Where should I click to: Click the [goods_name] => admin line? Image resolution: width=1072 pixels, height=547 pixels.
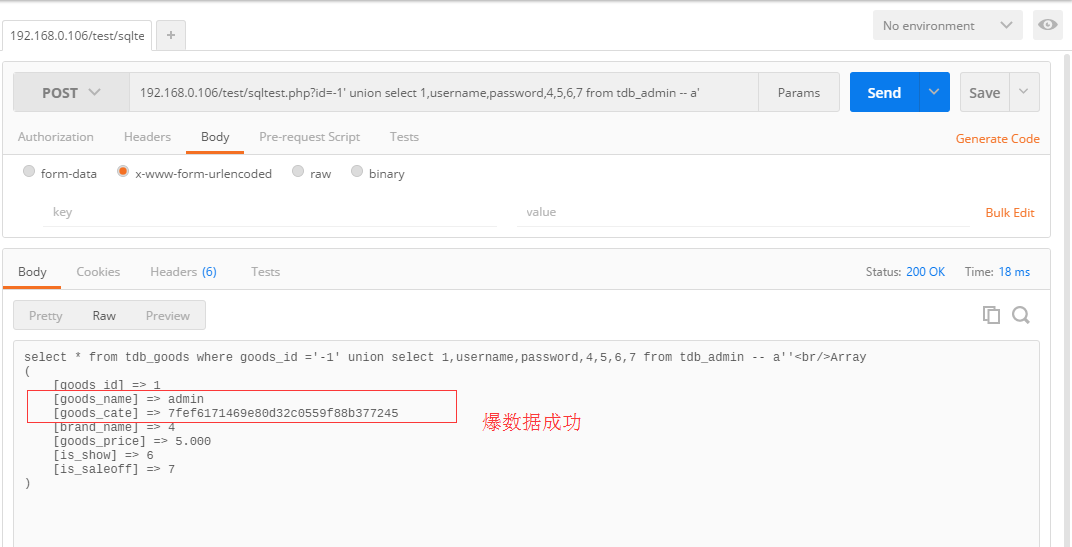click(x=129, y=399)
